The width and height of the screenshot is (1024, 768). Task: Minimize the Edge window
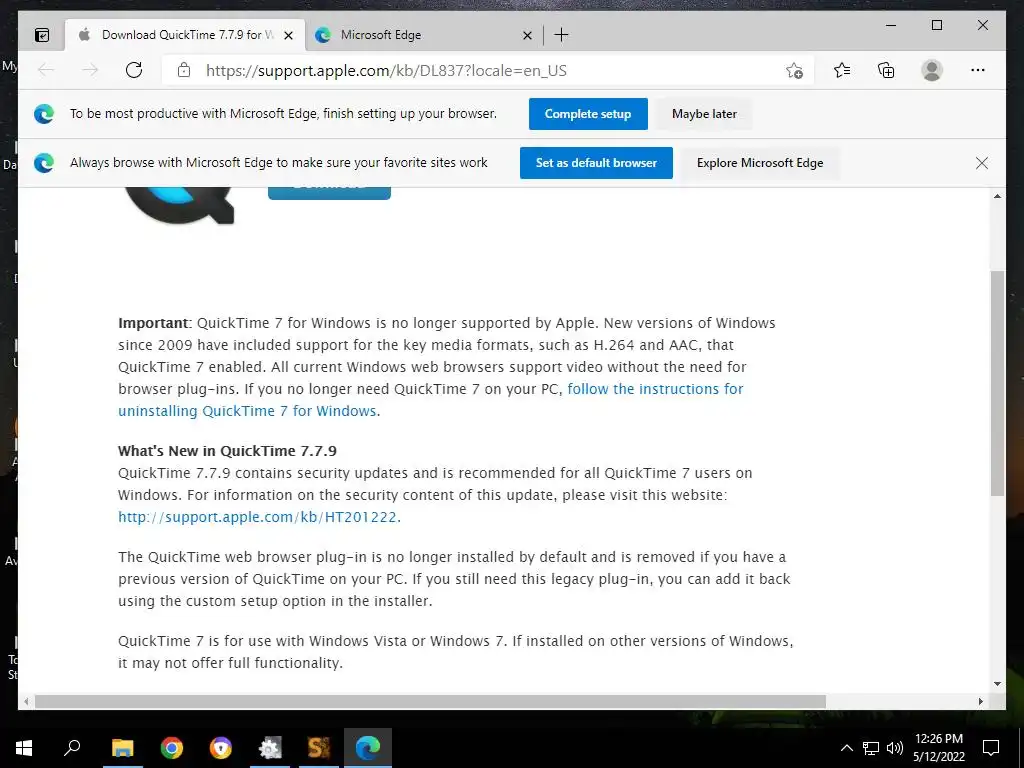(x=891, y=25)
